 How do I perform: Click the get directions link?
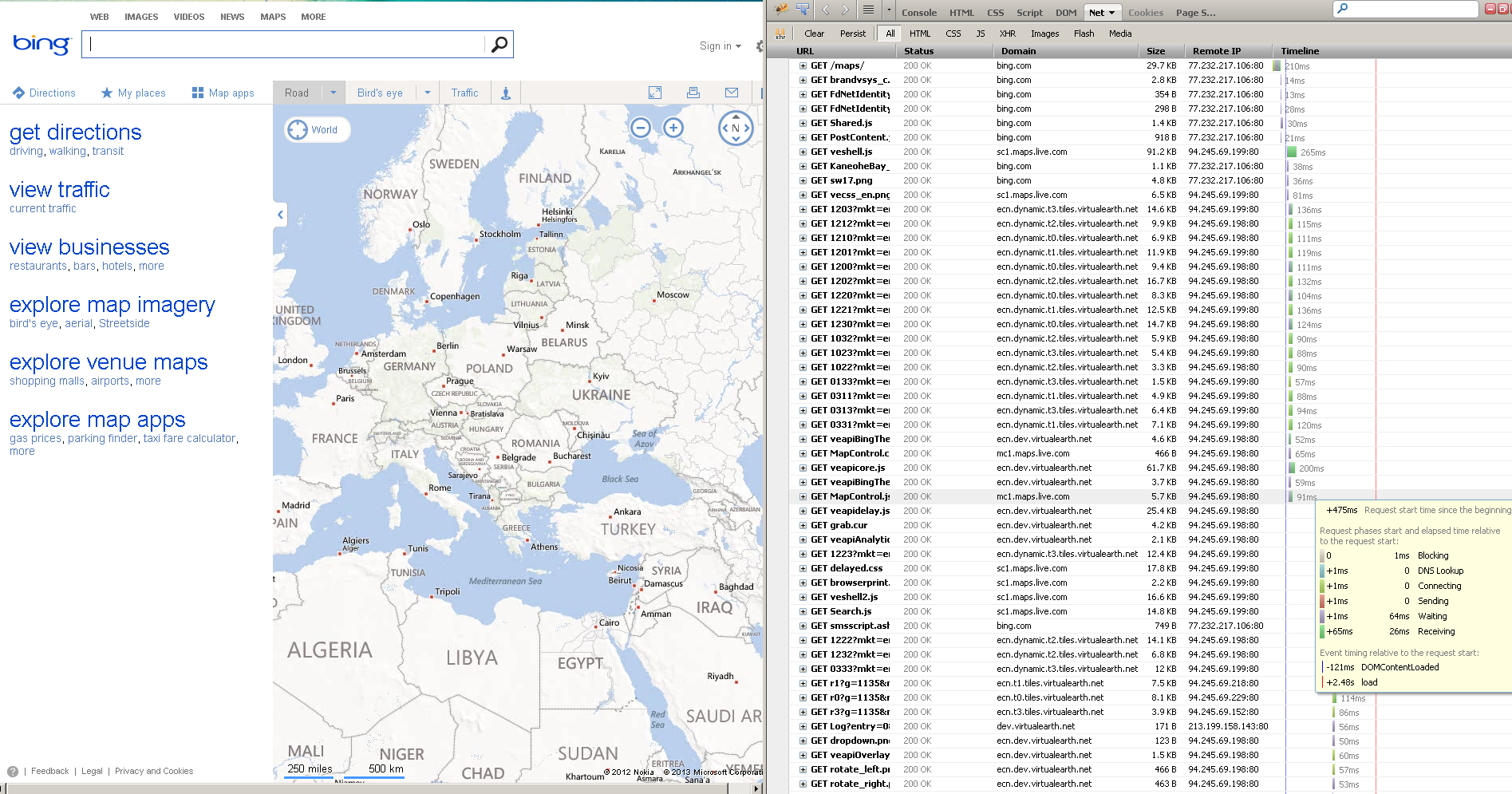click(x=75, y=132)
